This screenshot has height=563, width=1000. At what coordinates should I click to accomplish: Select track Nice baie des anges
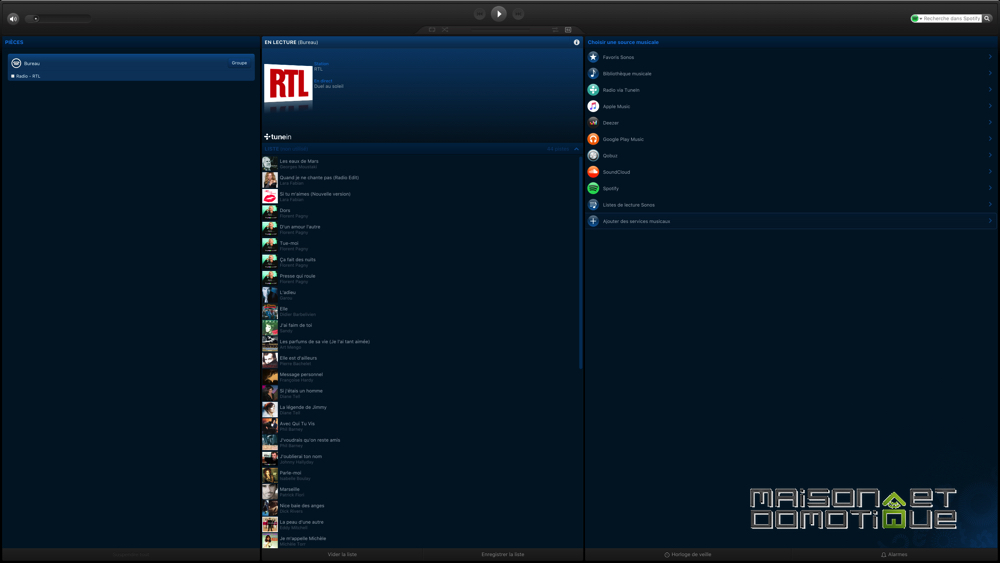tap(421, 508)
